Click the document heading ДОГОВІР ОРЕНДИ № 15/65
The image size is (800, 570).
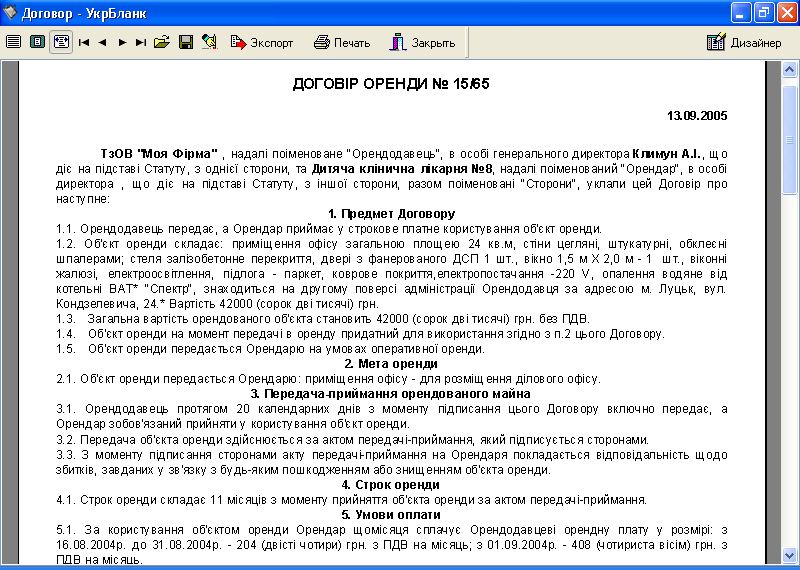click(391, 84)
